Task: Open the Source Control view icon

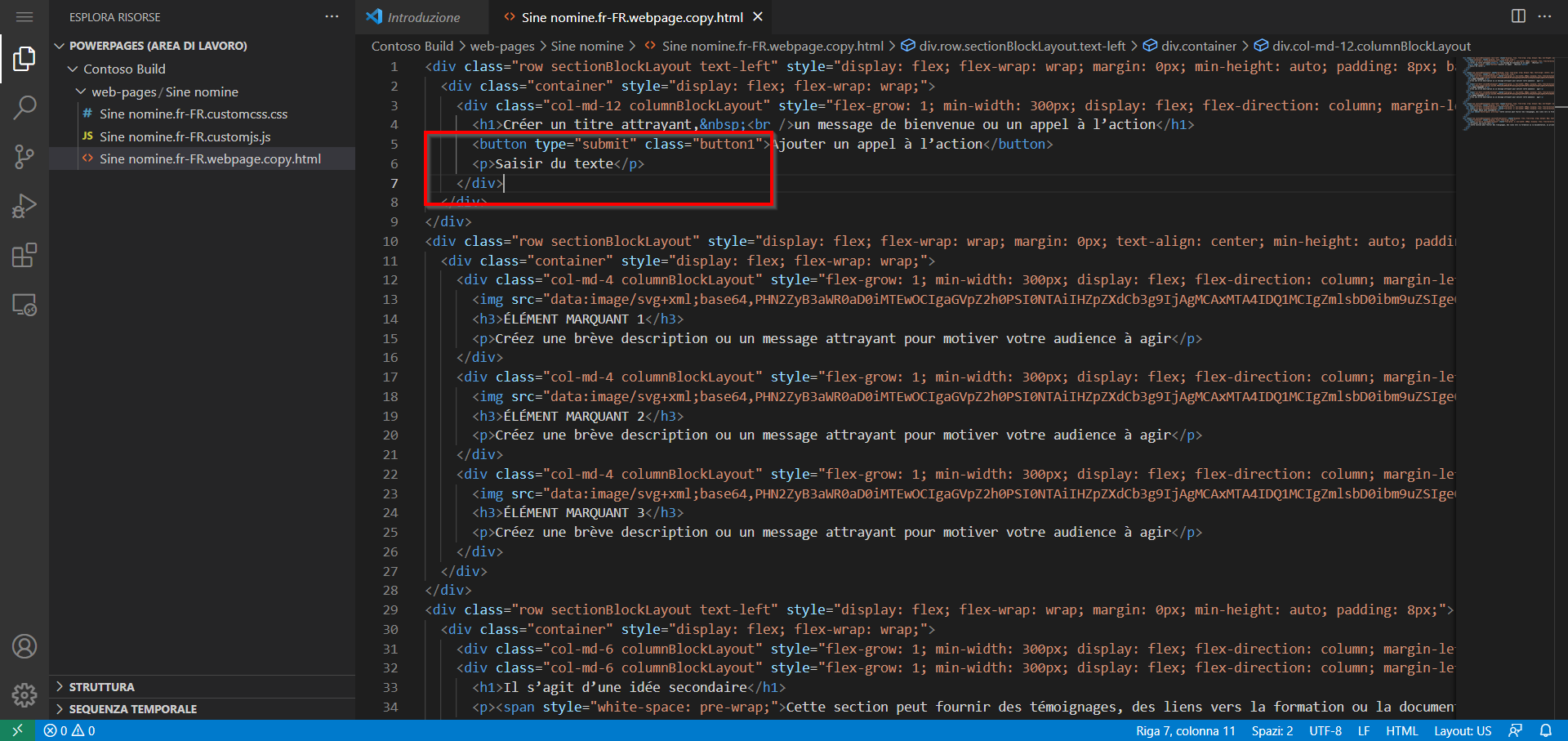Action: [24, 156]
